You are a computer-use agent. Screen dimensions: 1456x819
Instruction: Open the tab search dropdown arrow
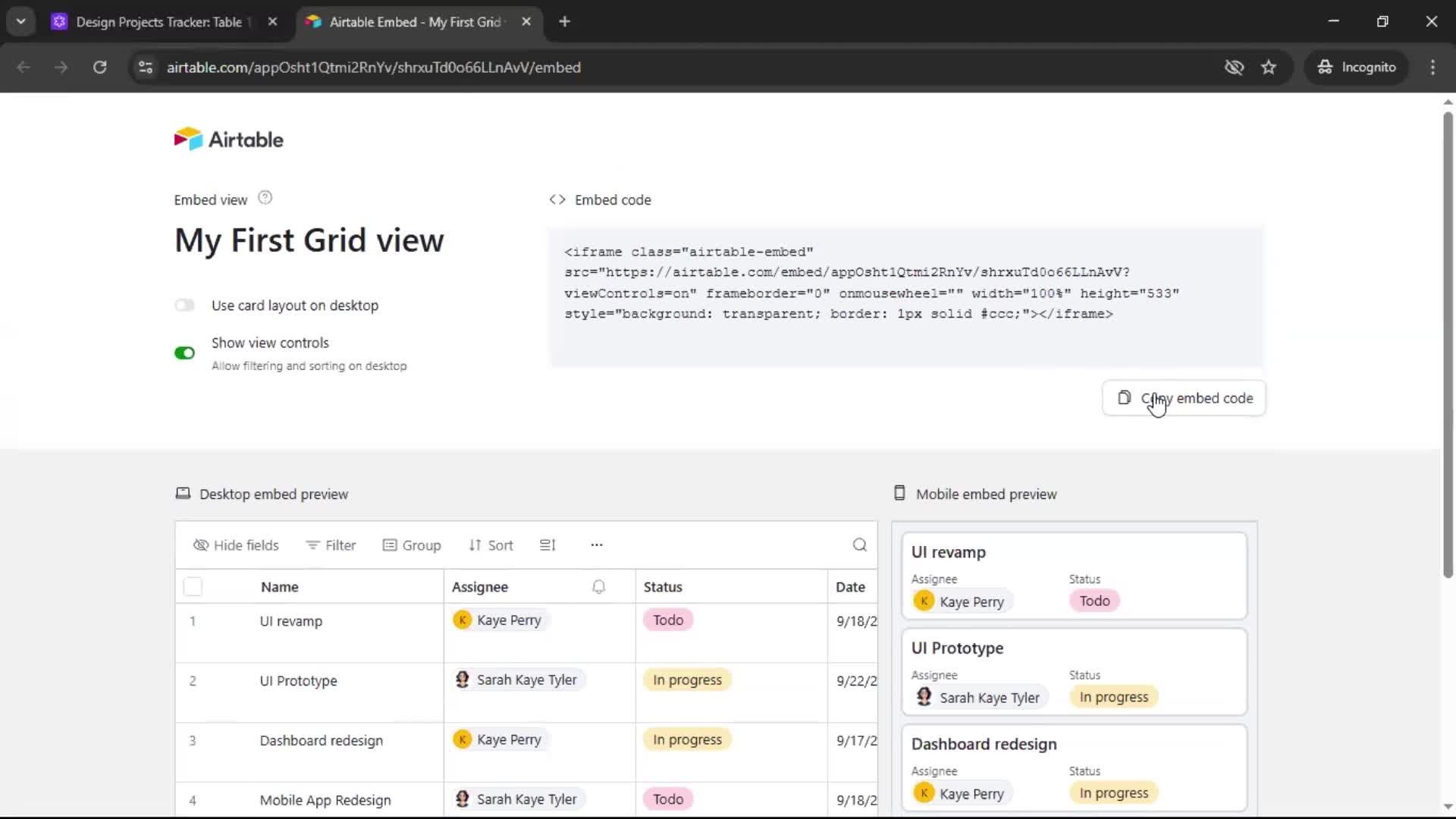[20, 22]
